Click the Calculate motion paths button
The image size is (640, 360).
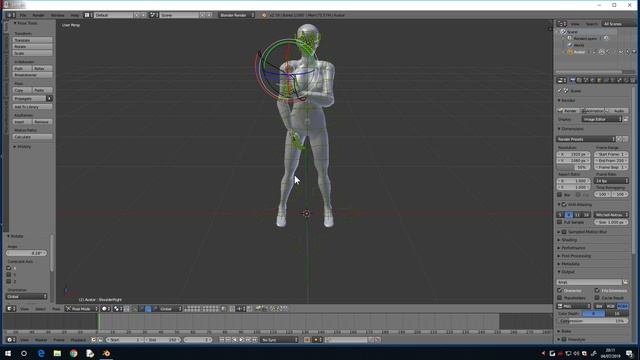click(x=32, y=137)
